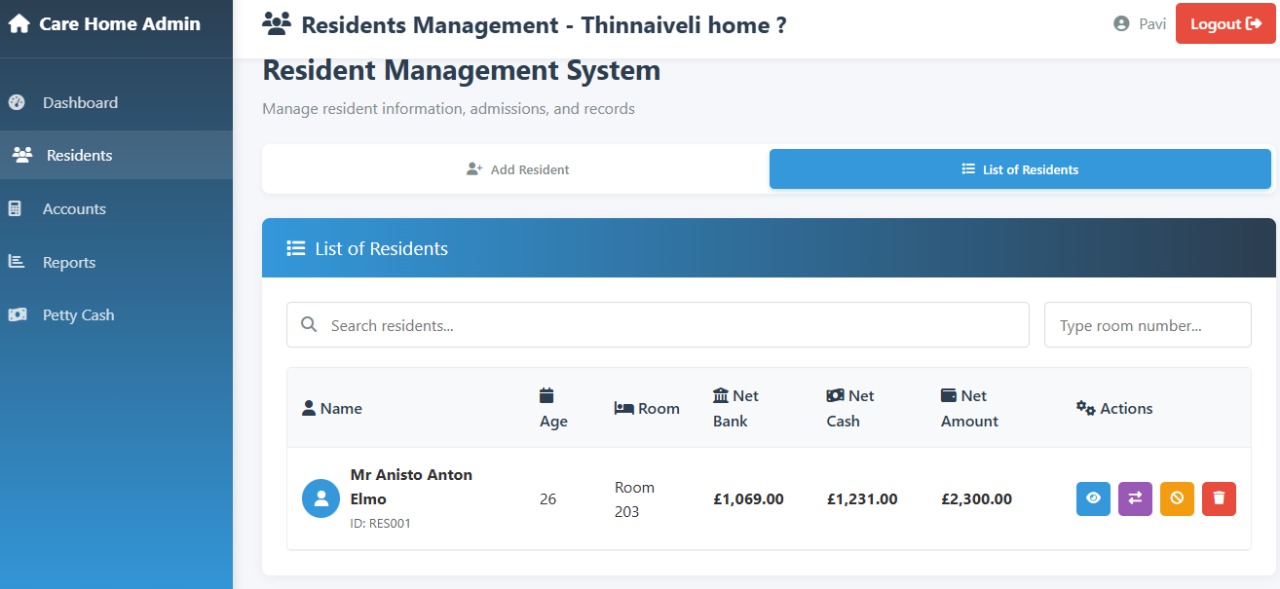This screenshot has height=589, width=1280.
Task: Focus the Search residents input field
Action: [658, 325]
